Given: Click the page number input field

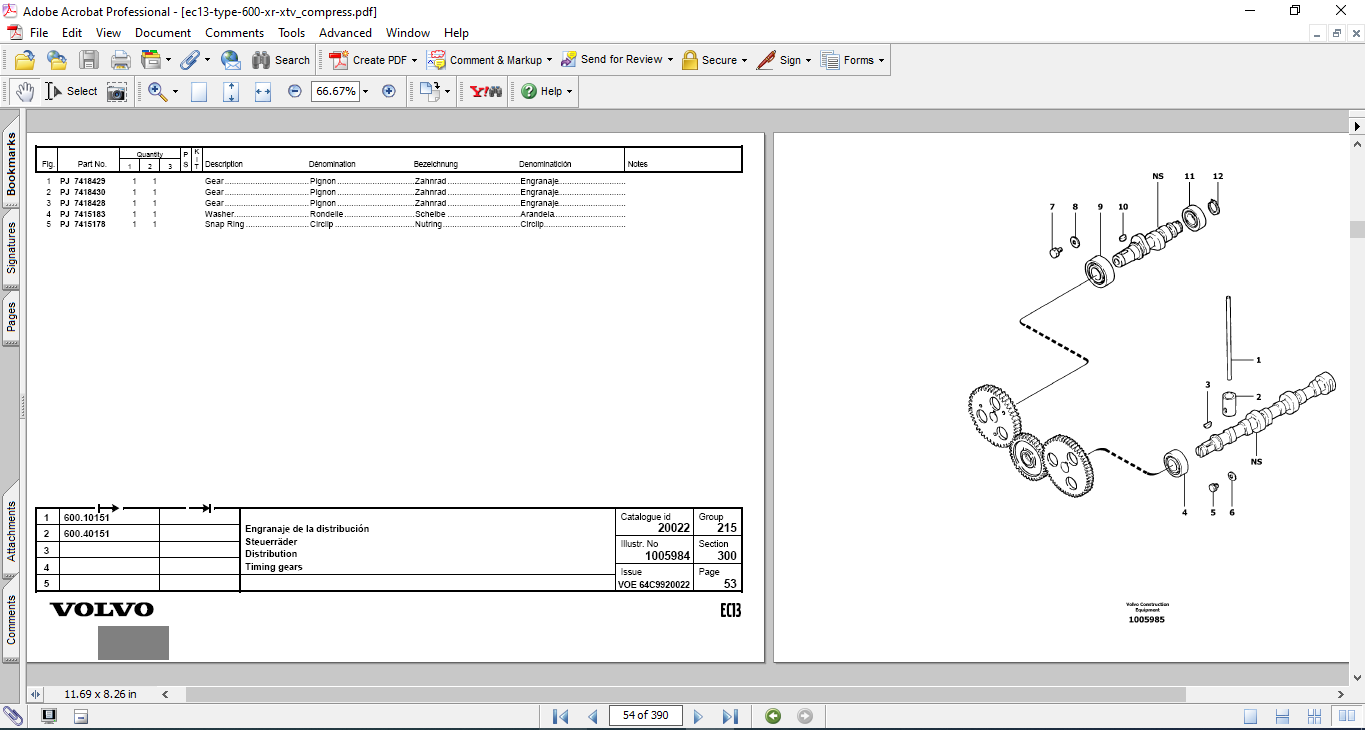Looking at the screenshot, I should pyautogui.click(x=645, y=715).
